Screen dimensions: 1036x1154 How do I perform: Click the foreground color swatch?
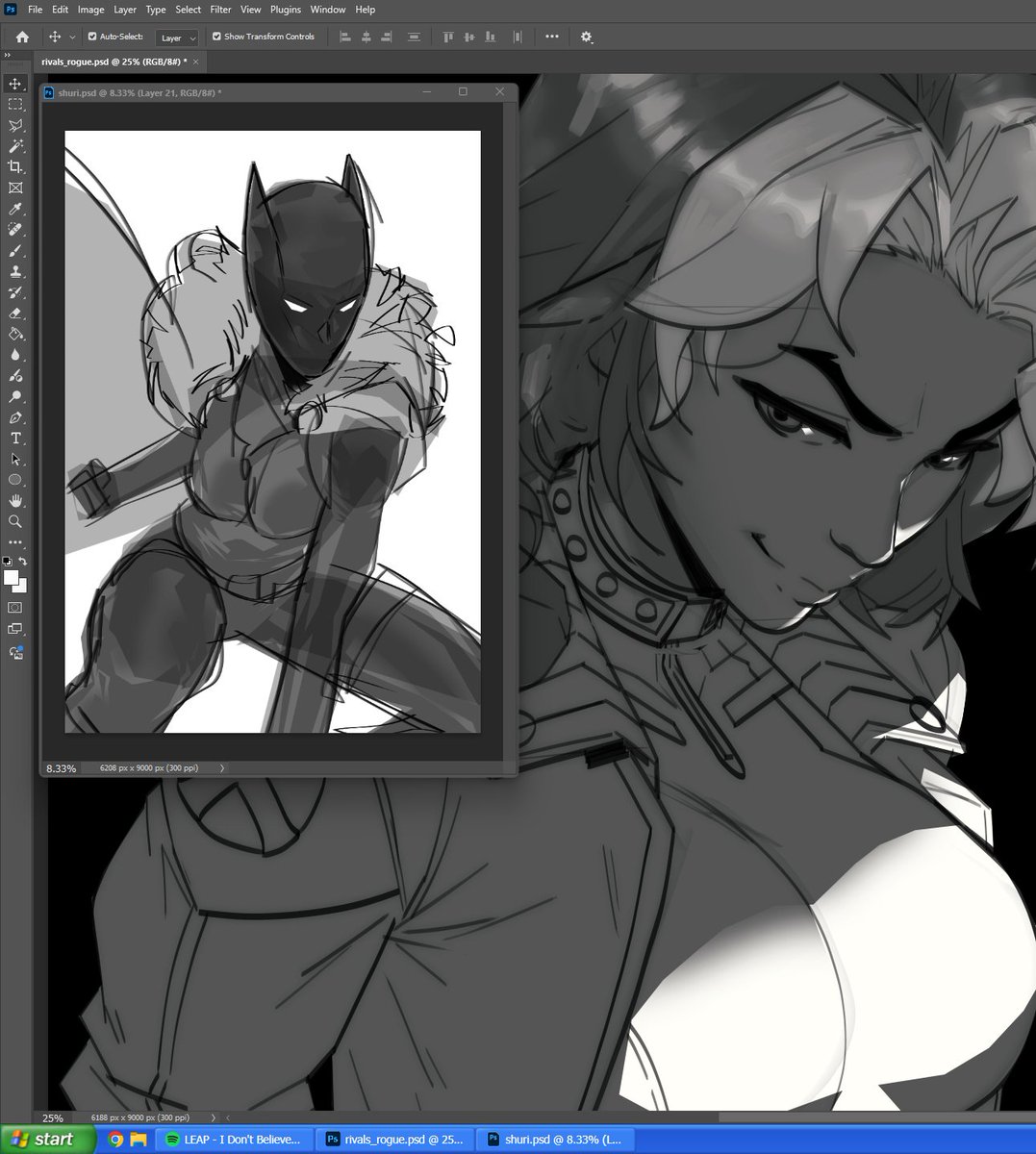[x=11, y=577]
